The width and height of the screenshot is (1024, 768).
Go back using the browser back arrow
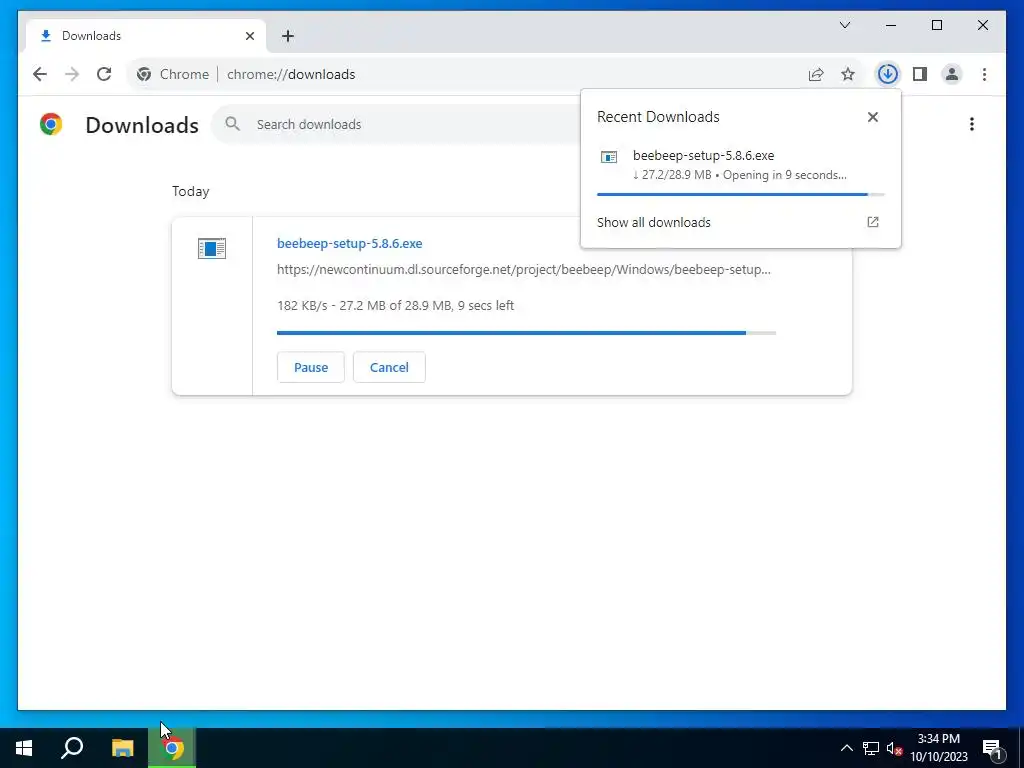[x=40, y=74]
